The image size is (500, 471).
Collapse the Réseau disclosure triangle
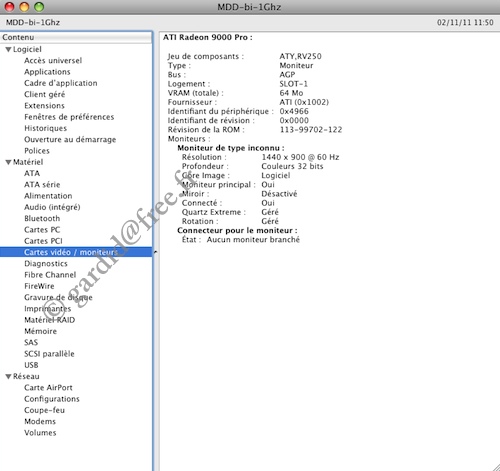pyautogui.click(x=9, y=377)
